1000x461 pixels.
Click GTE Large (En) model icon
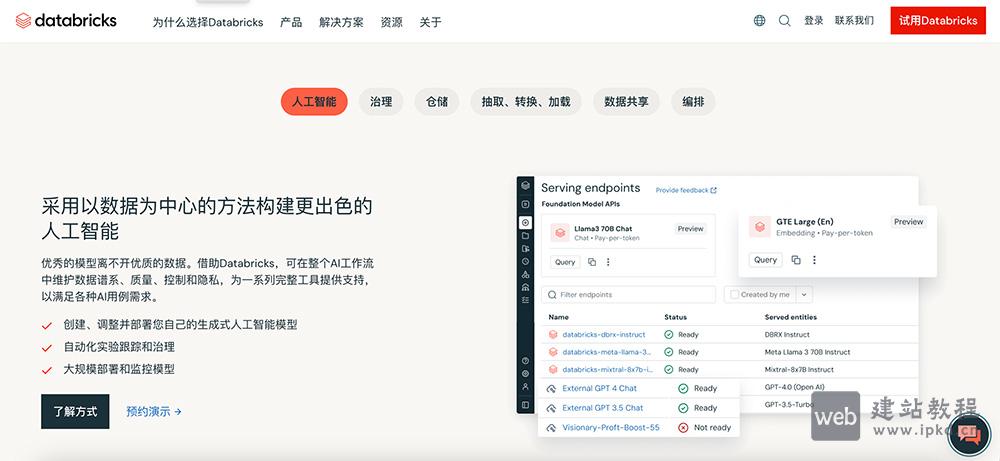pos(760,226)
